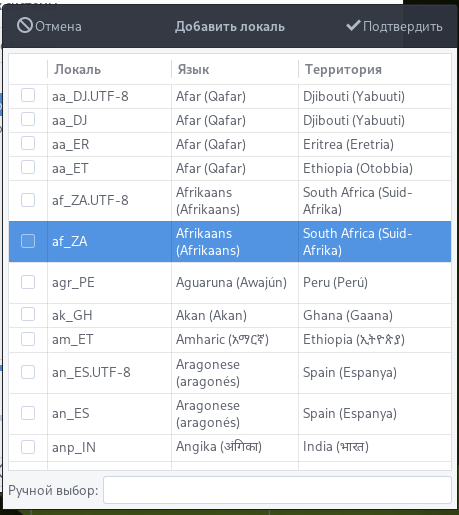This screenshot has height=515, width=459.
Task: Select the ak_GH Akan row
Action: [230, 315]
